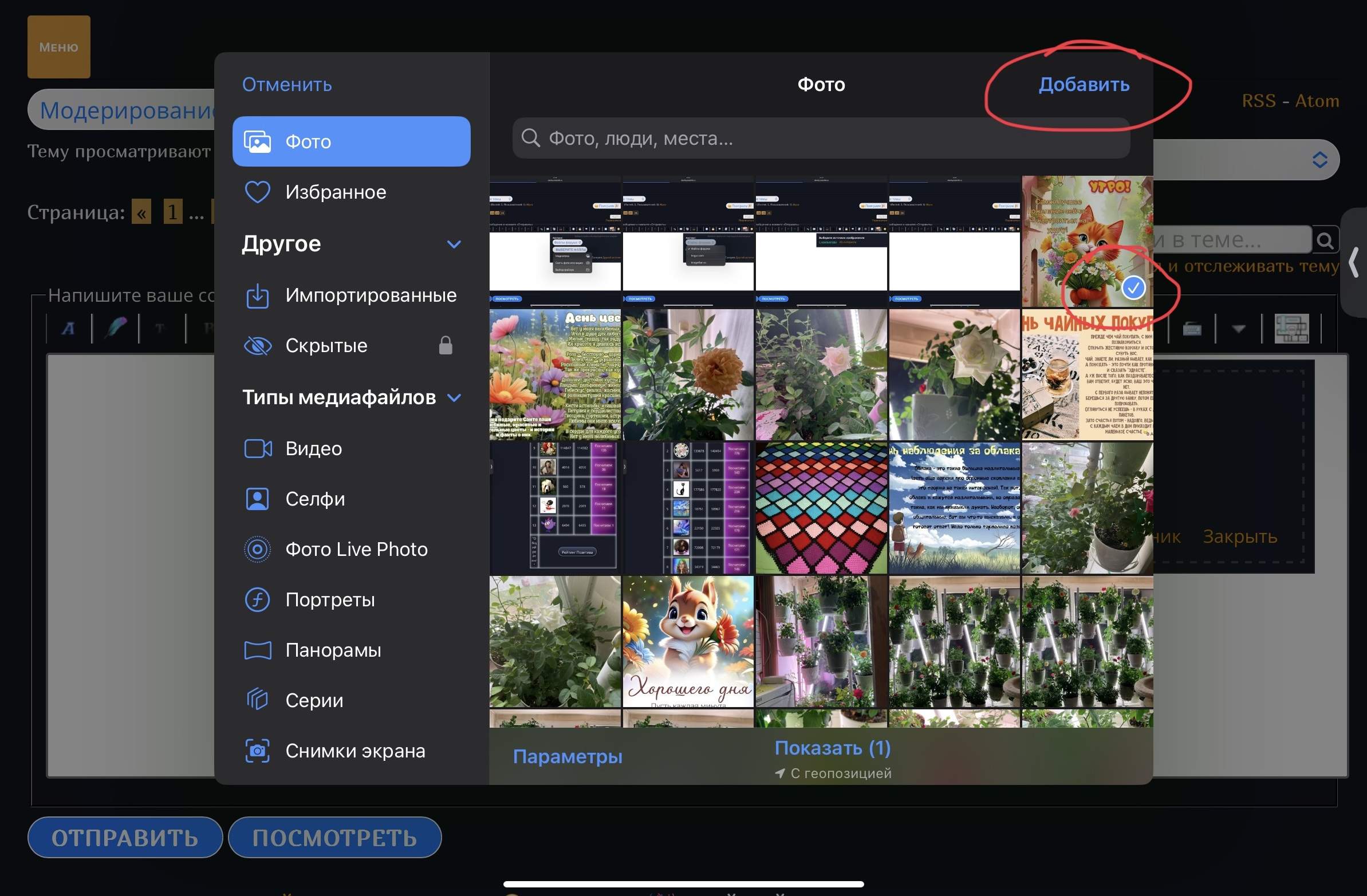Deselect the checked orange cat with bouquet photo
Screen dimensions: 1367x896
point(1088,241)
